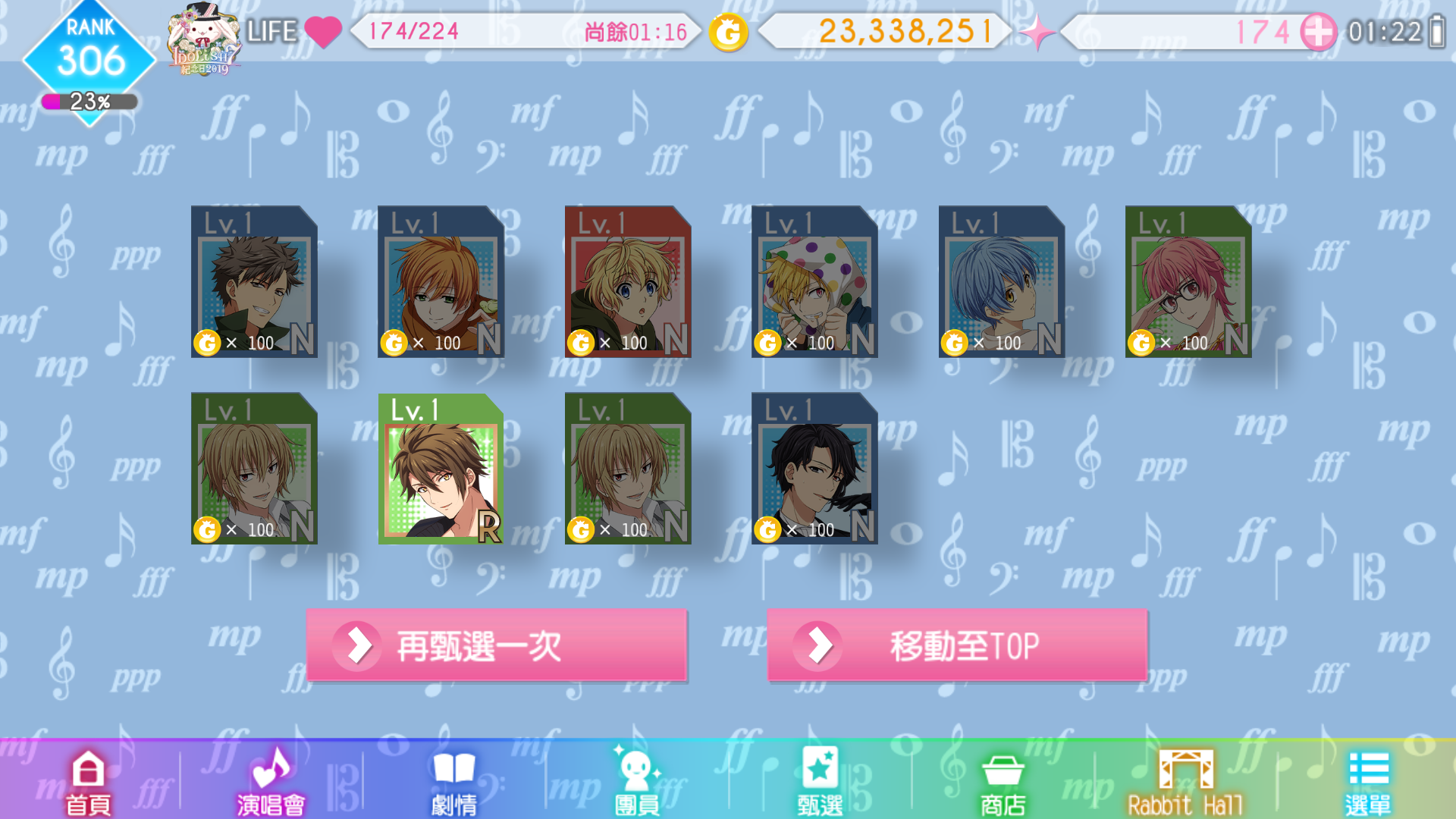Image resolution: width=1456 pixels, height=819 pixels.
Task: Select the pink-haired glasses character card
Action: tap(1188, 281)
